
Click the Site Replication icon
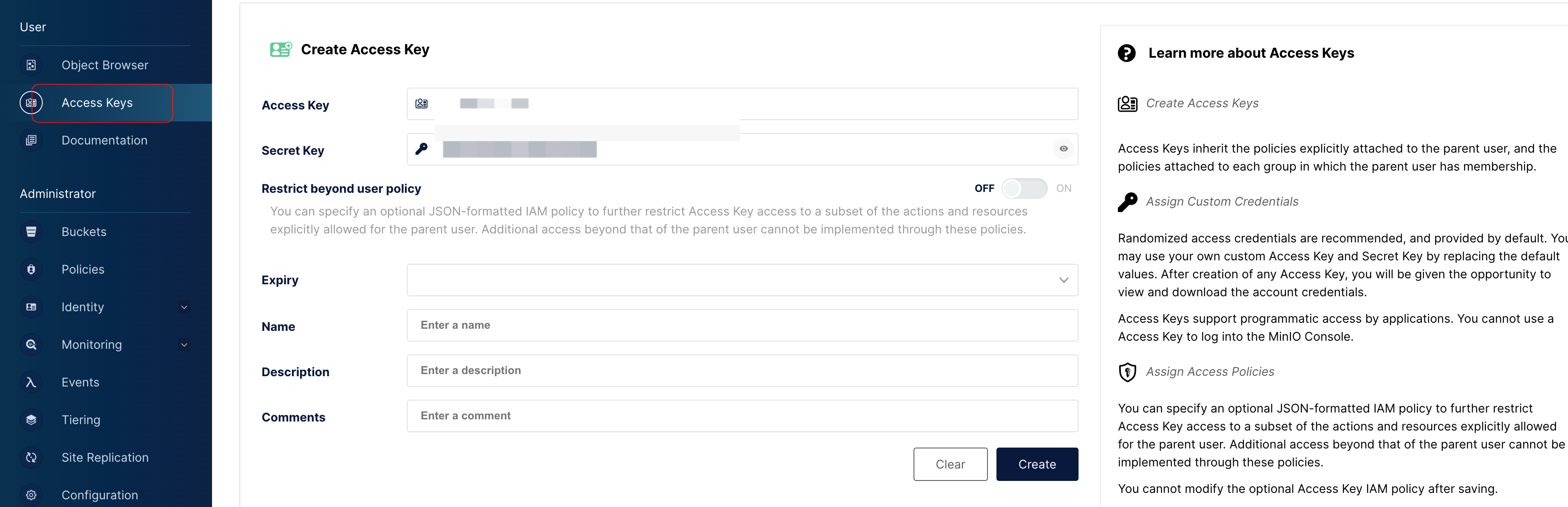(x=31, y=458)
